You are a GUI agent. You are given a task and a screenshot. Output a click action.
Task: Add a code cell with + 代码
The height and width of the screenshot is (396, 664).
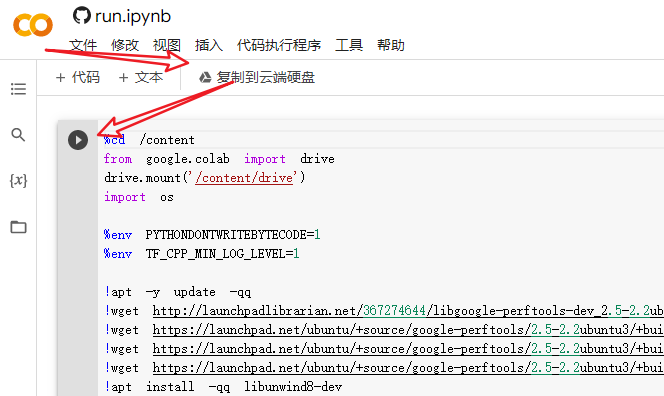click(x=78, y=78)
